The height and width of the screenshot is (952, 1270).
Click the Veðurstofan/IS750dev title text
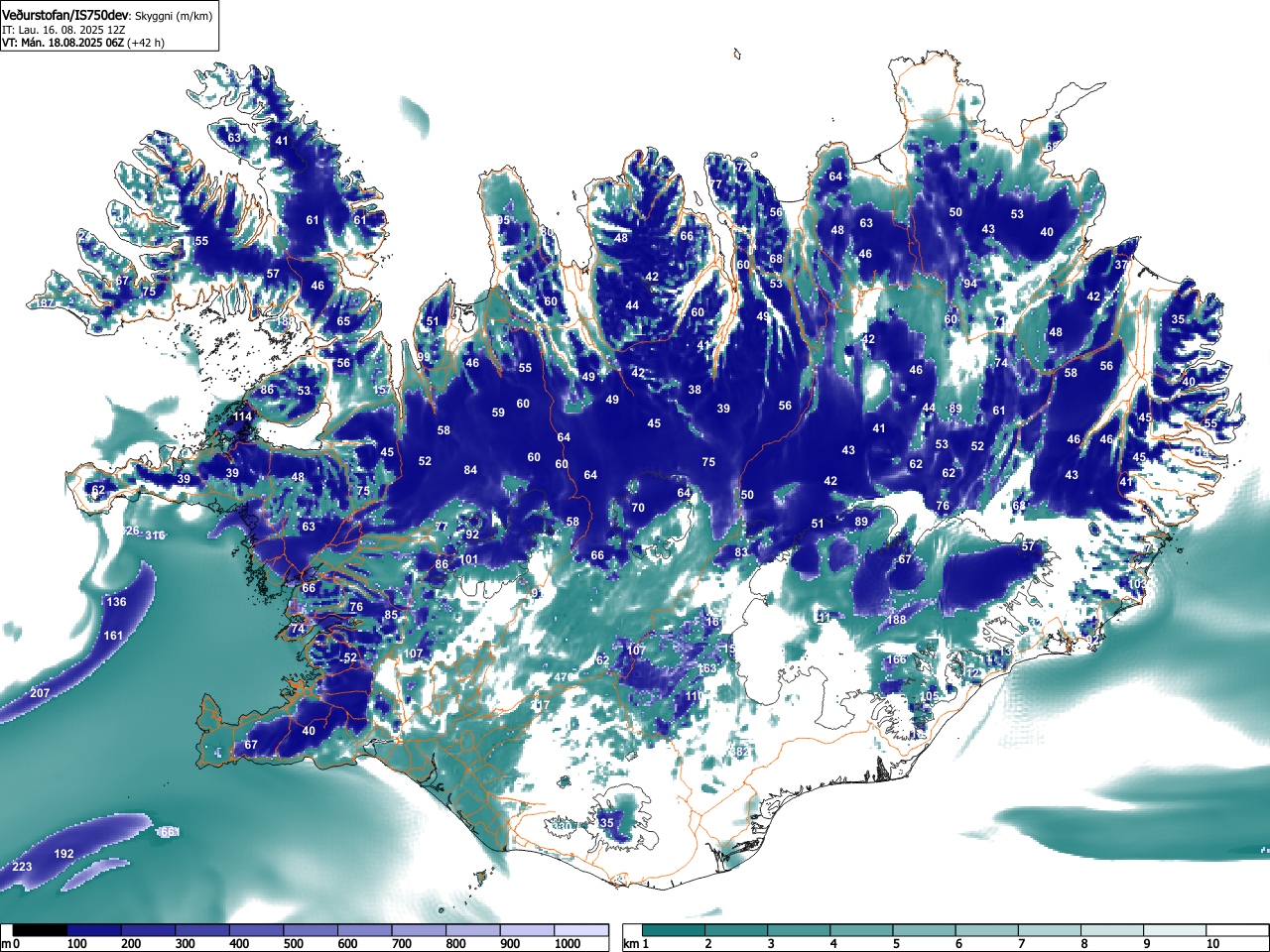coord(65,14)
